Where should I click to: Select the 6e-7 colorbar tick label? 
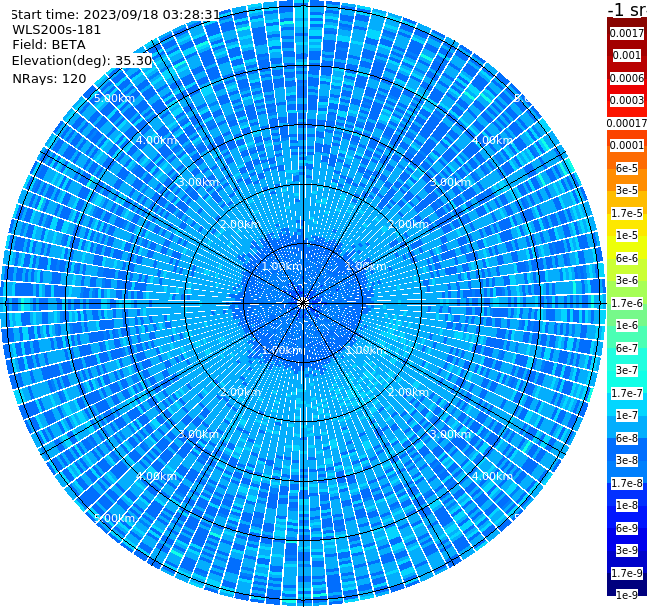pyautogui.click(x=627, y=348)
